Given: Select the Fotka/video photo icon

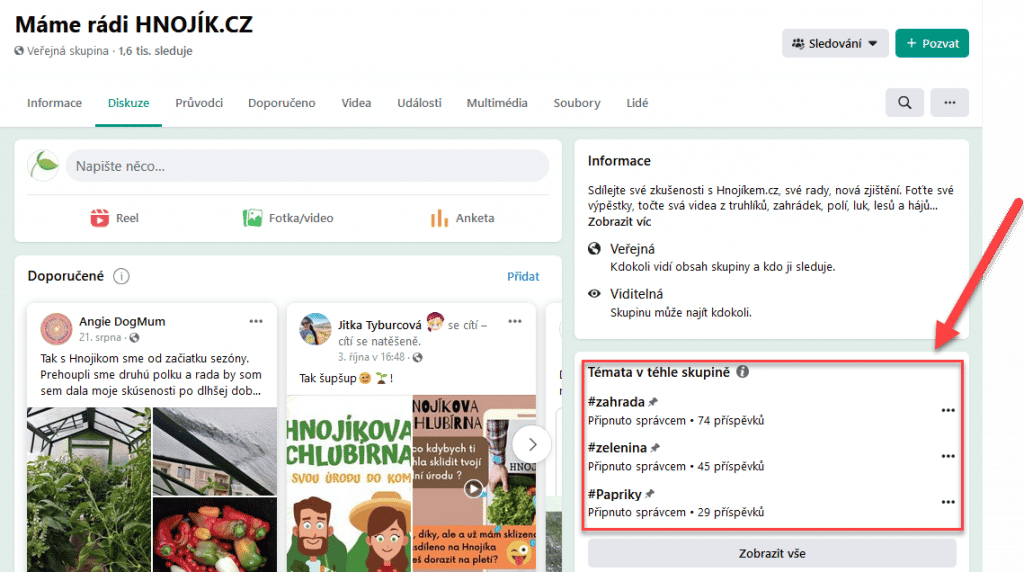Looking at the screenshot, I should (x=253, y=218).
